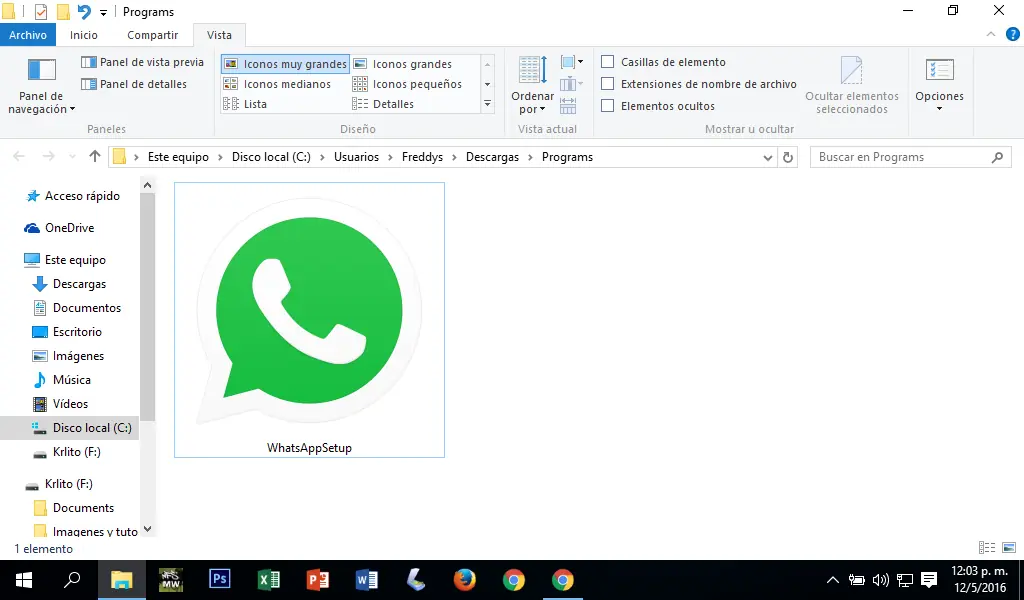The height and width of the screenshot is (600, 1024).
Task: Switch to Lista layout
Action: point(245,104)
